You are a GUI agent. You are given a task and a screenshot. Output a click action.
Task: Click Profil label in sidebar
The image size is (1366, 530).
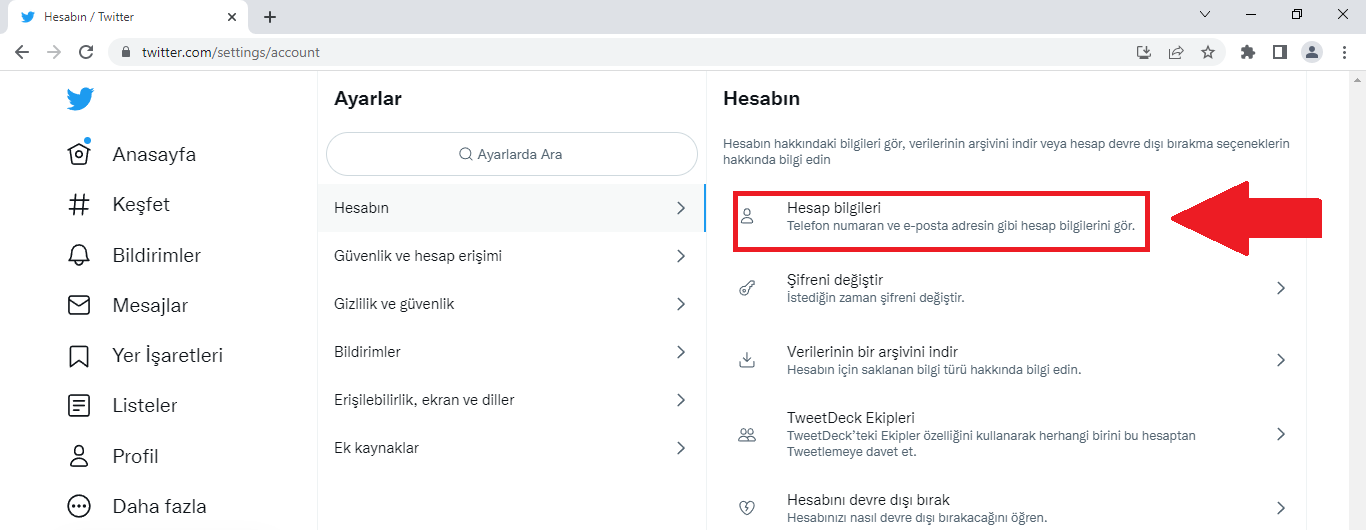[x=135, y=456]
